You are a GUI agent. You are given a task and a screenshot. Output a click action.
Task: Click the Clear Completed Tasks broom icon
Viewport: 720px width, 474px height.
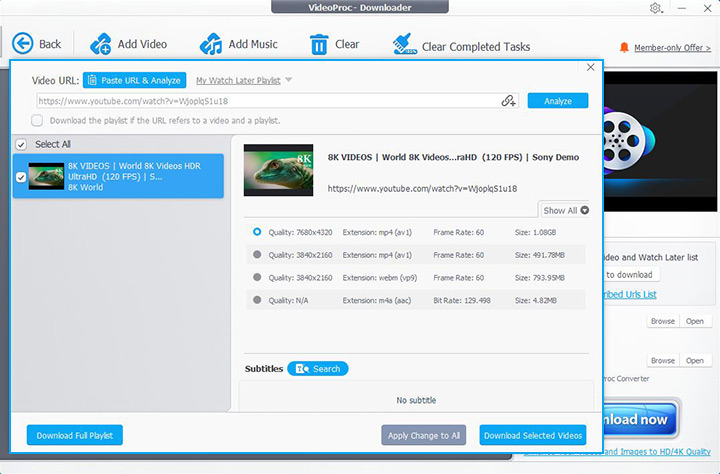click(405, 44)
